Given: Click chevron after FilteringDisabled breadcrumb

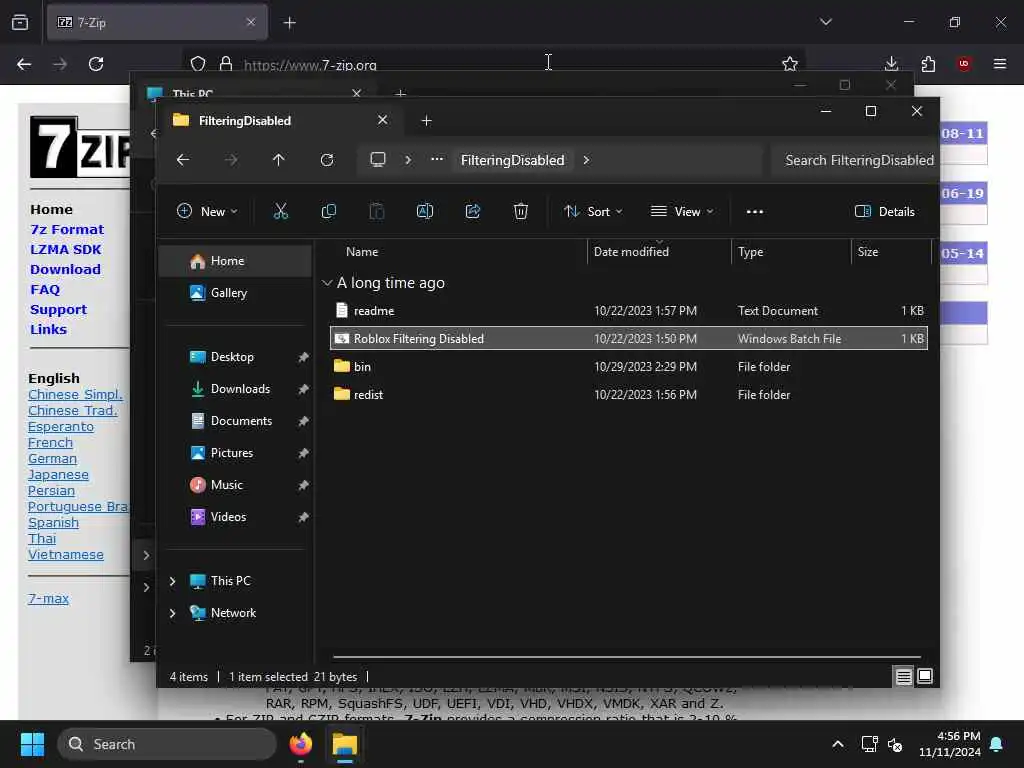Looking at the screenshot, I should click(586, 160).
